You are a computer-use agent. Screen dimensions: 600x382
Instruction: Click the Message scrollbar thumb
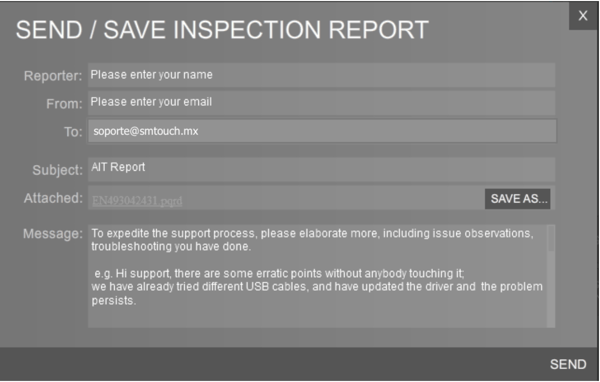(551, 238)
